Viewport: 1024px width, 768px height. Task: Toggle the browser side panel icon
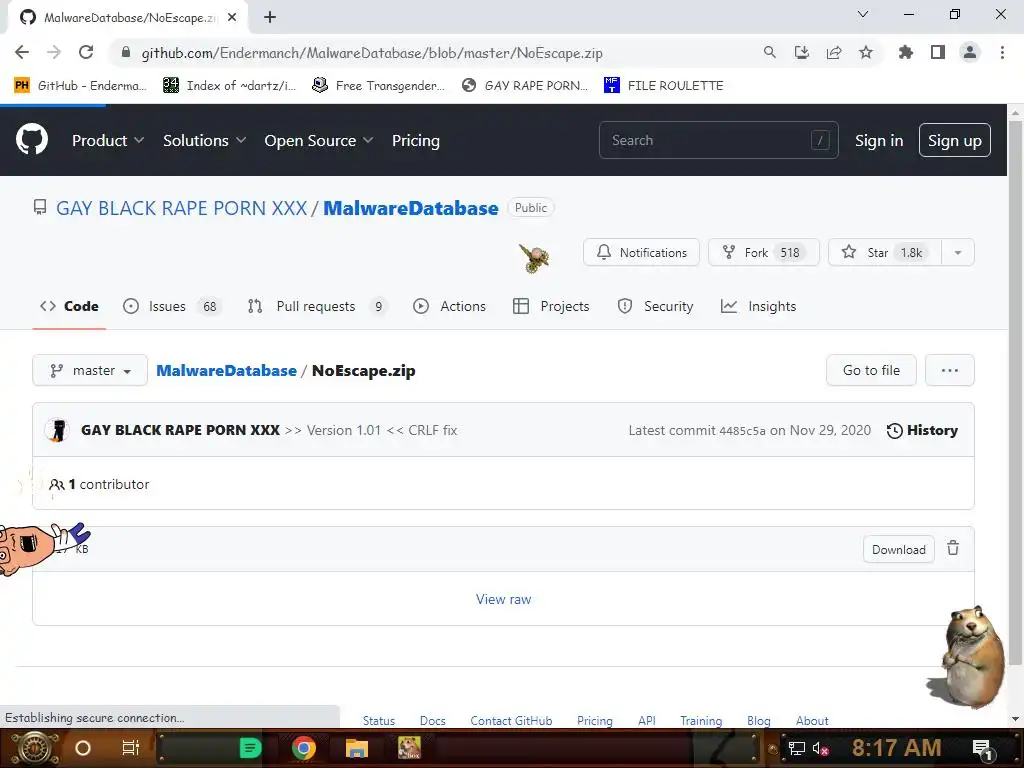pyautogui.click(x=937, y=52)
